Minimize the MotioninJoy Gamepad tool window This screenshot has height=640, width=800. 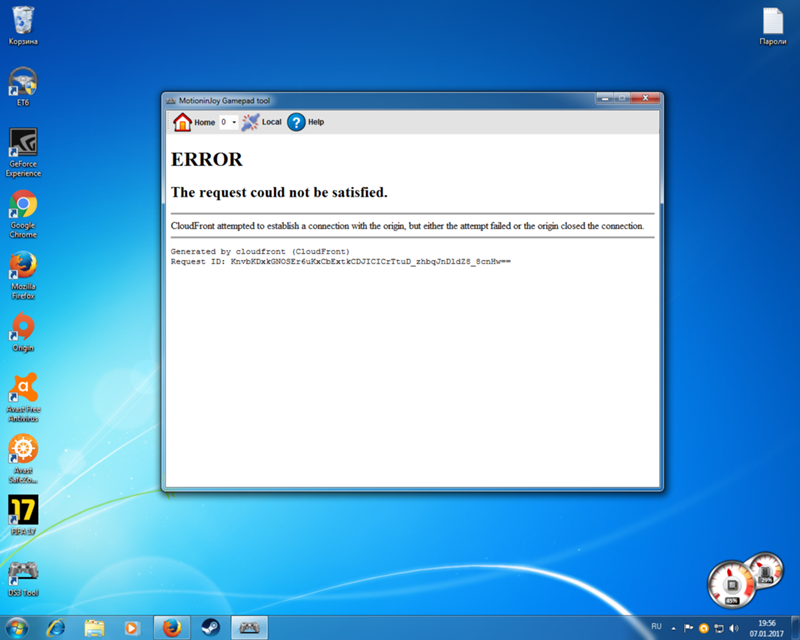click(x=605, y=98)
